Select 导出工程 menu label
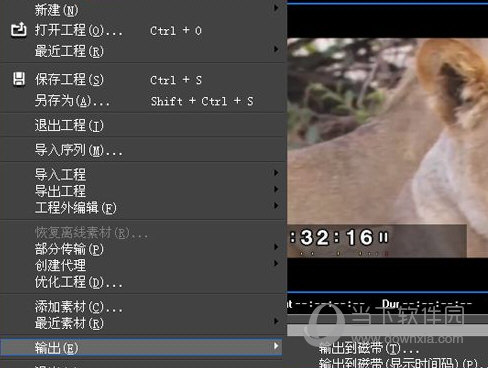This screenshot has height=368, width=488. tap(60, 191)
